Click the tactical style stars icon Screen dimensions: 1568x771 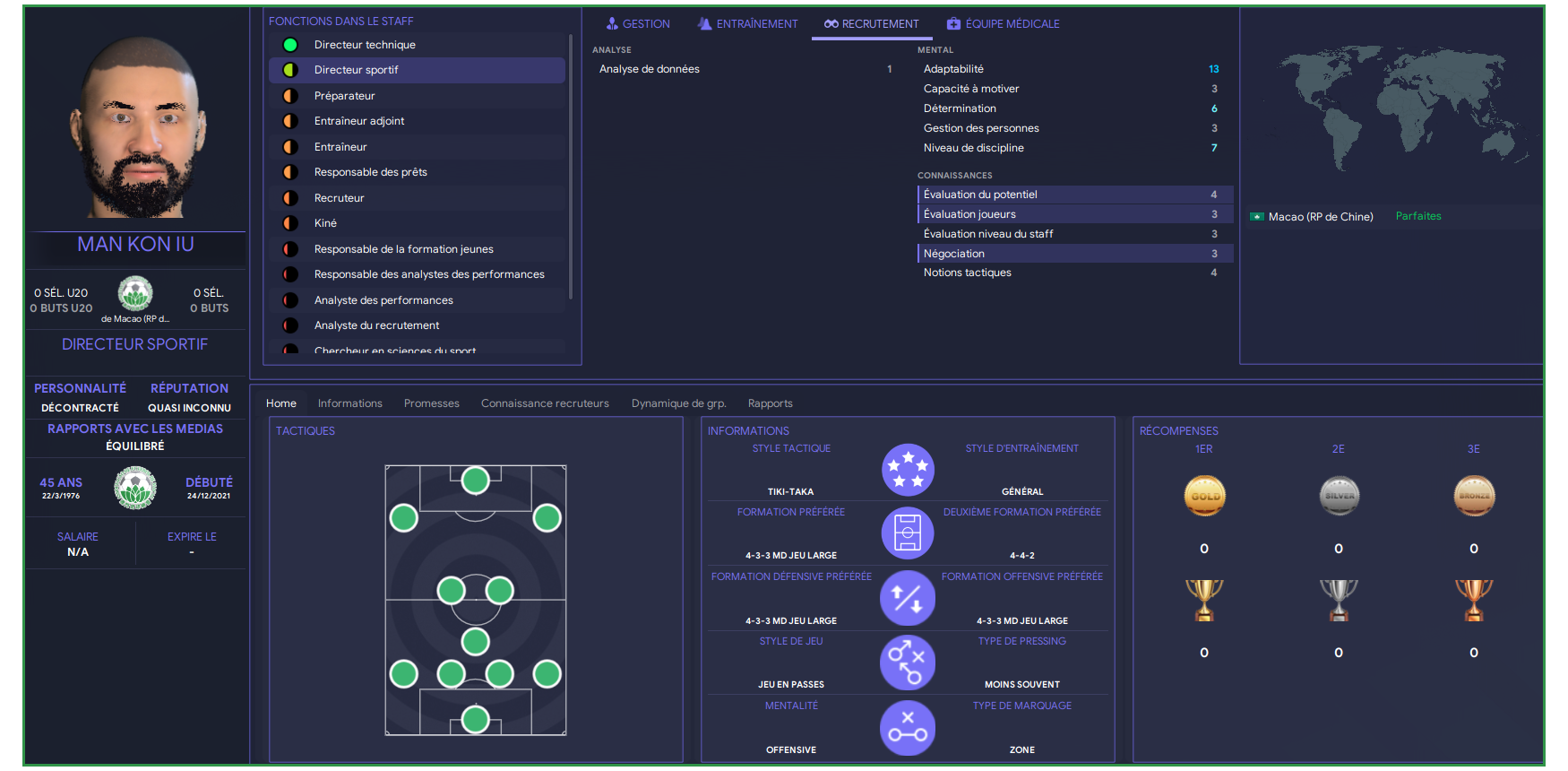point(908,470)
